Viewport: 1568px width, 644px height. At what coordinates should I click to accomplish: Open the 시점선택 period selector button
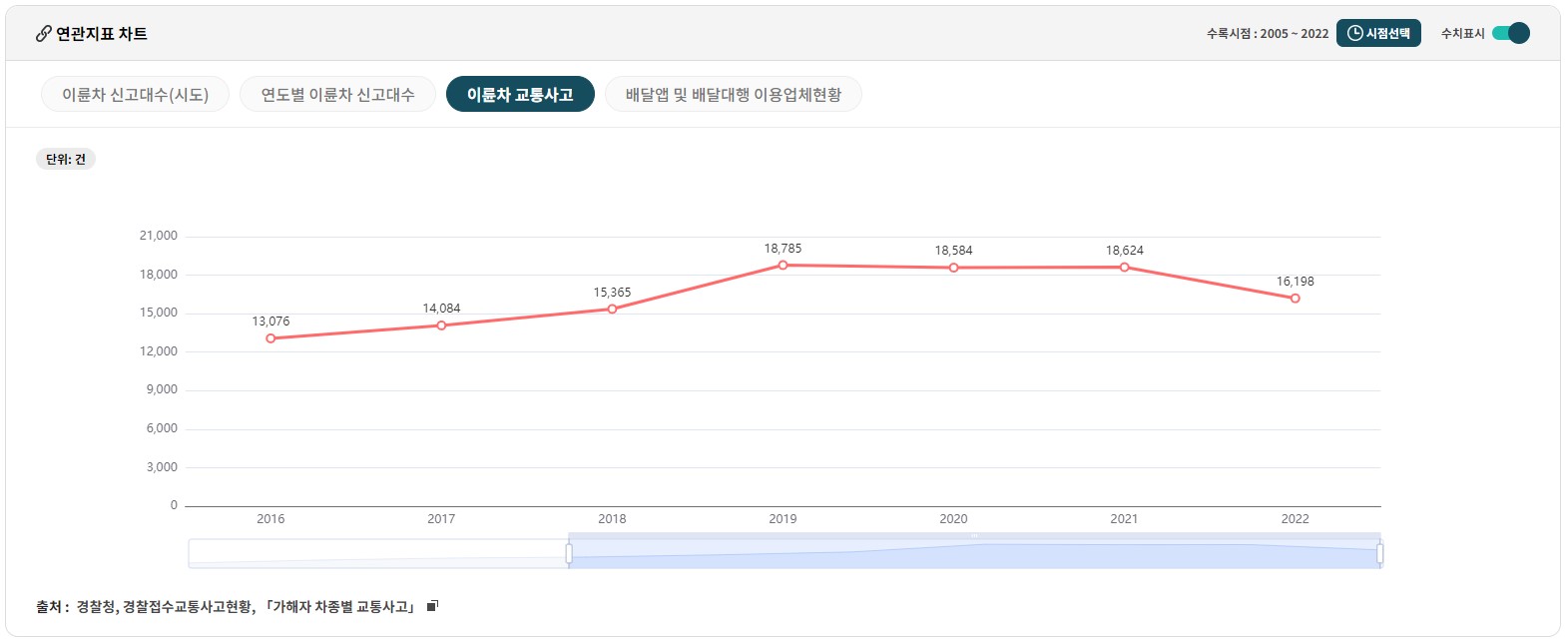(1377, 33)
